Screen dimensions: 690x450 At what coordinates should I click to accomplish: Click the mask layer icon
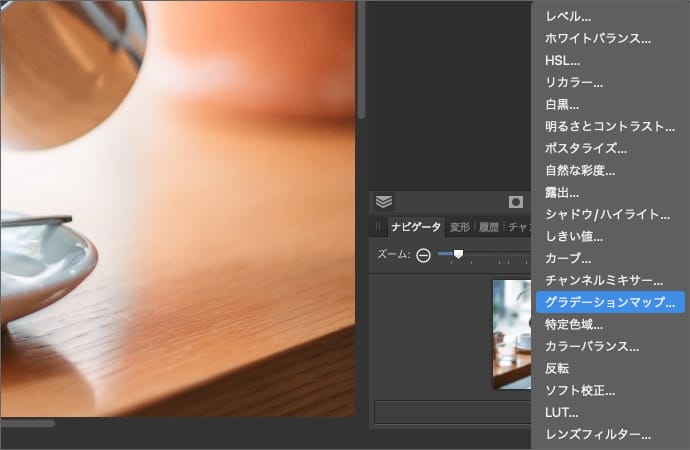(516, 202)
